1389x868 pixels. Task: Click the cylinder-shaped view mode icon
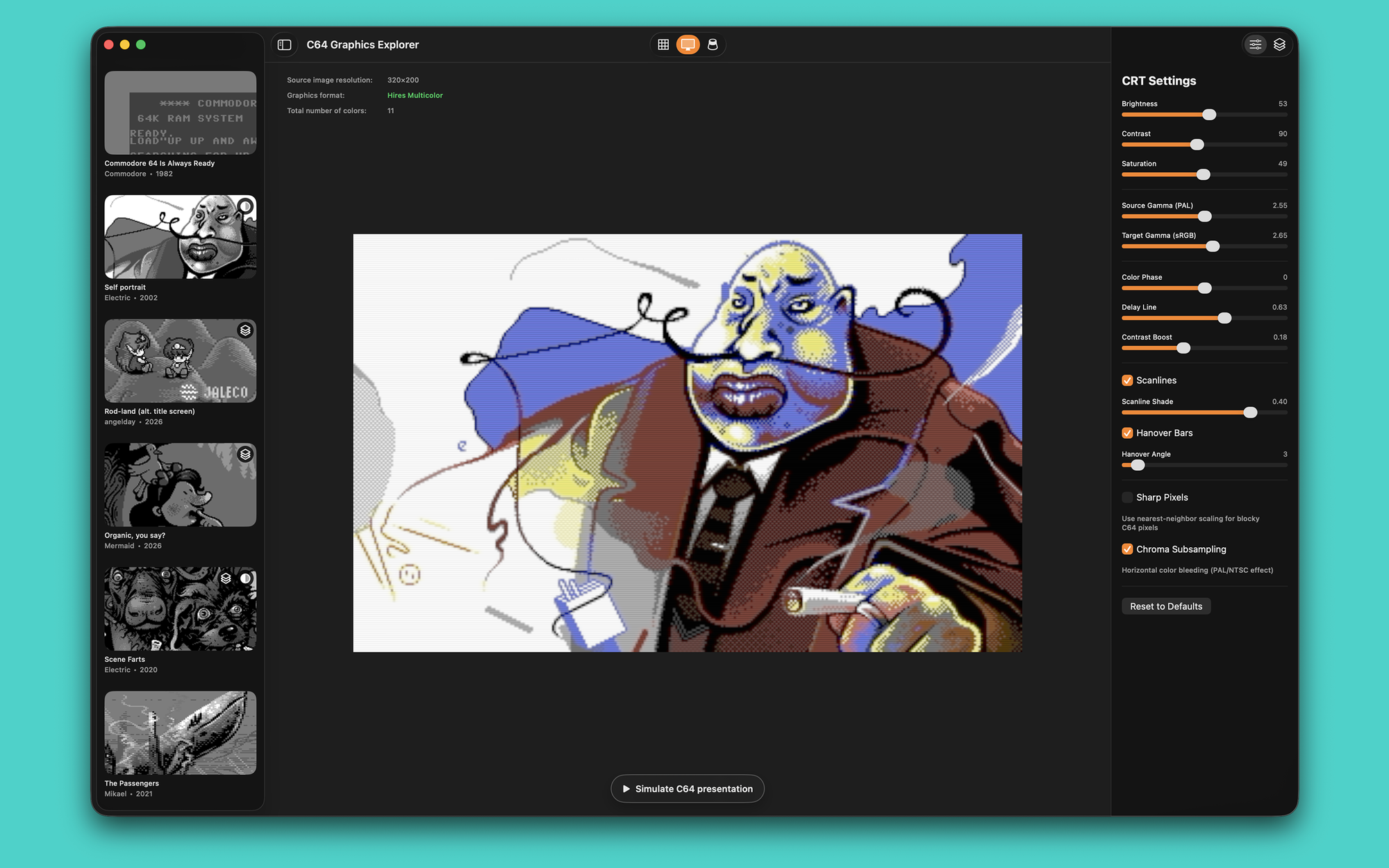pos(713,44)
